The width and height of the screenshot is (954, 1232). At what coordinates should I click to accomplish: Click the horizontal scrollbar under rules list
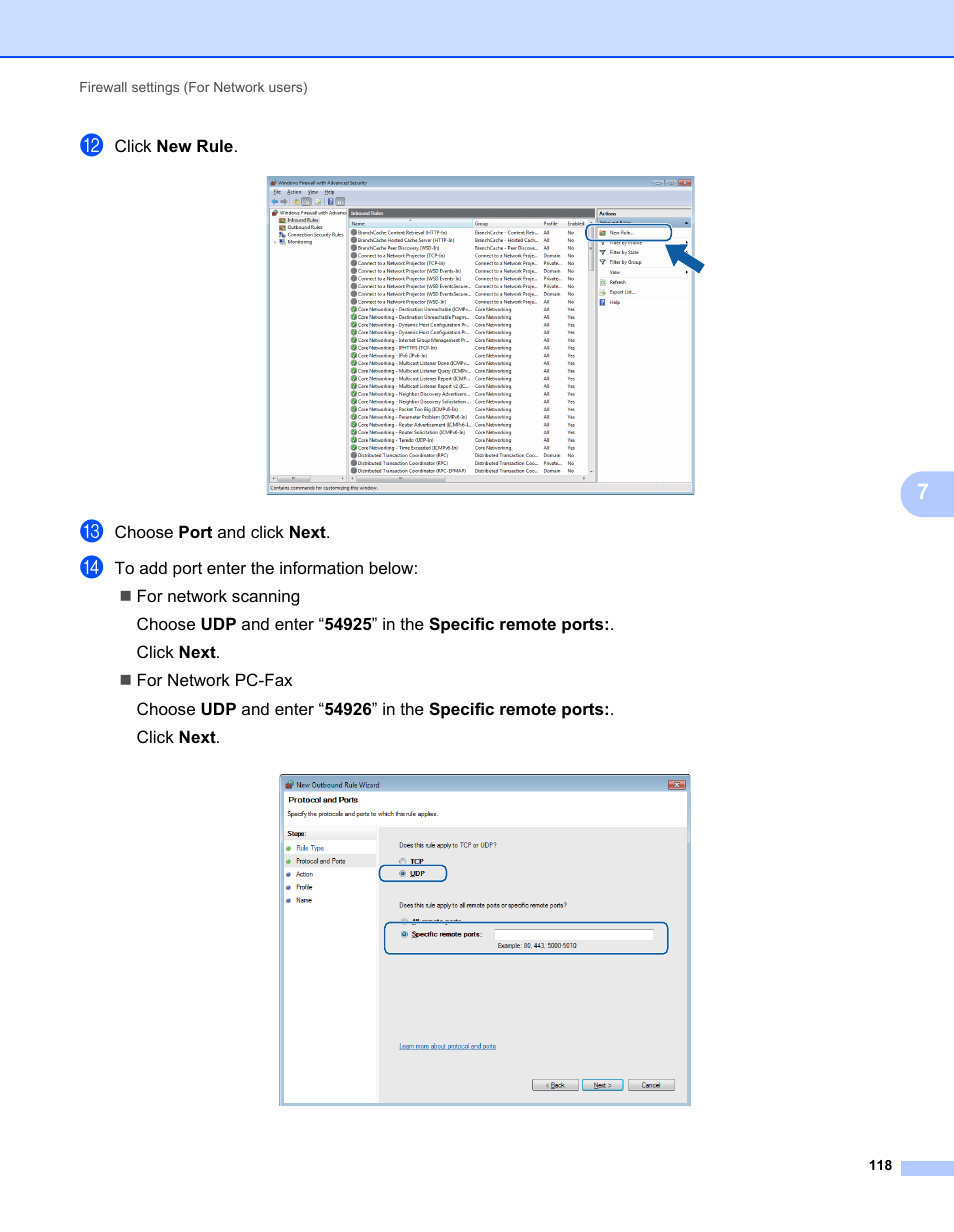pyautogui.click(x=470, y=477)
